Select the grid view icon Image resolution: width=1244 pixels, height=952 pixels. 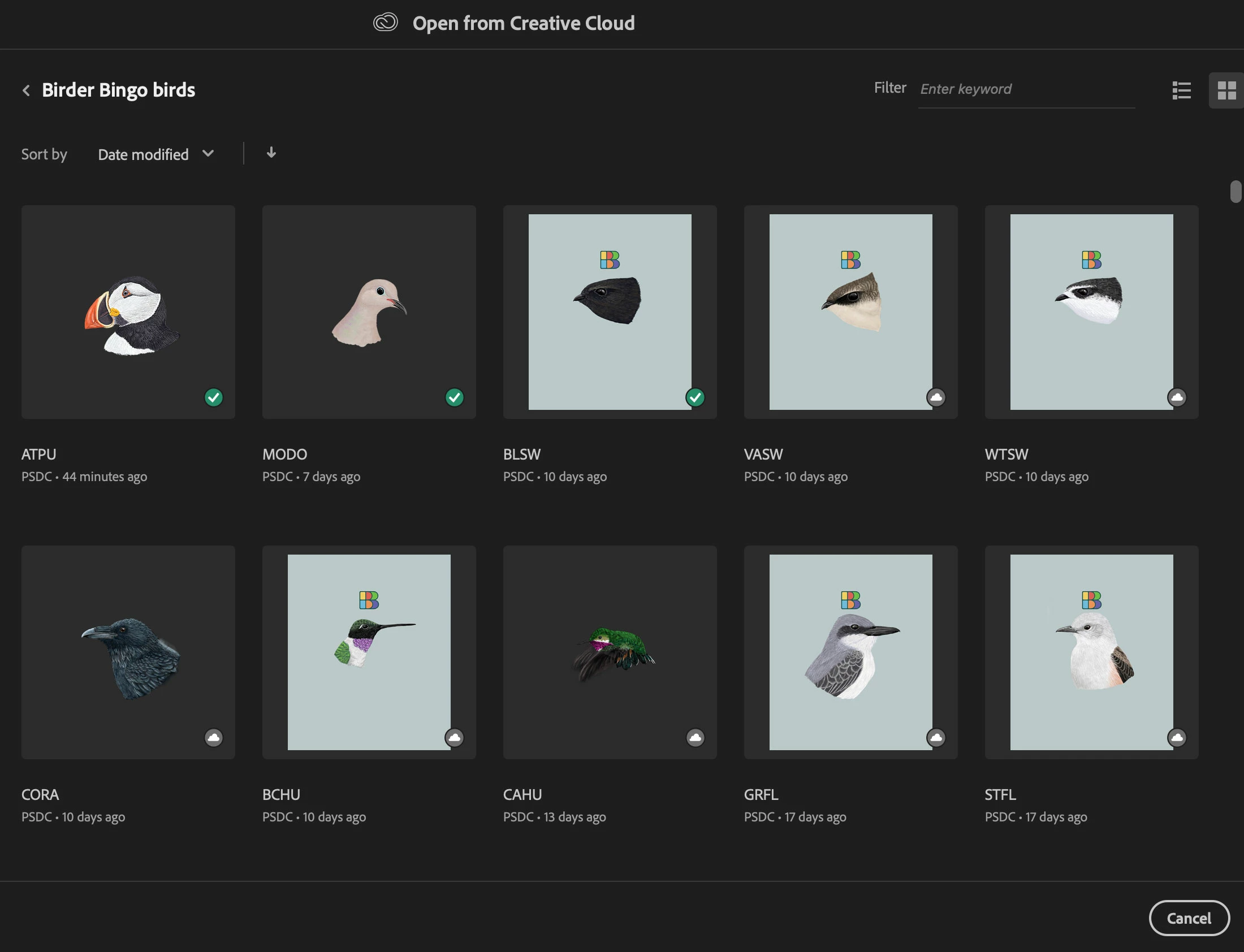[1226, 90]
